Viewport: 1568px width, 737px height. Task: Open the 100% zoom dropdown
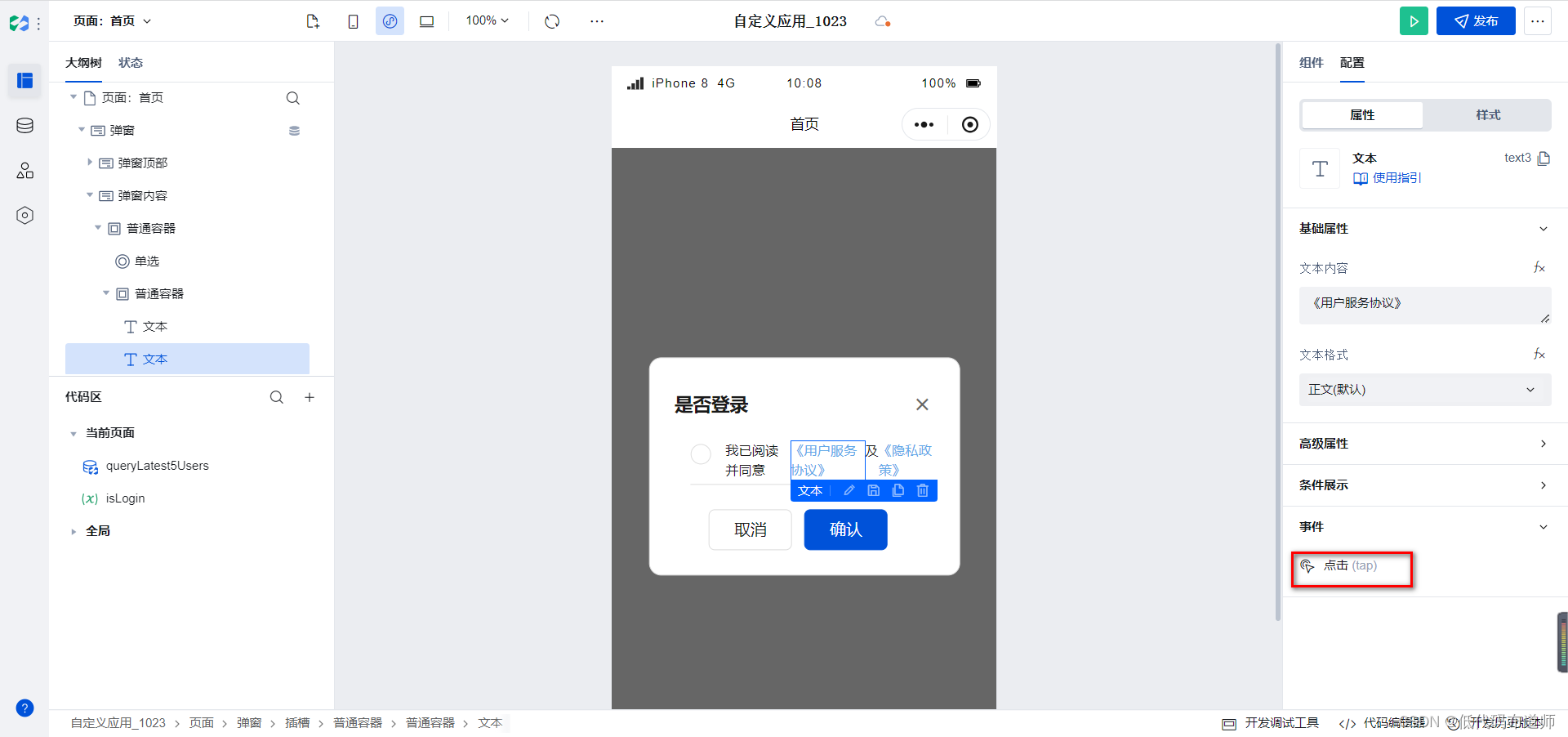pyautogui.click(x=487, y=21)
